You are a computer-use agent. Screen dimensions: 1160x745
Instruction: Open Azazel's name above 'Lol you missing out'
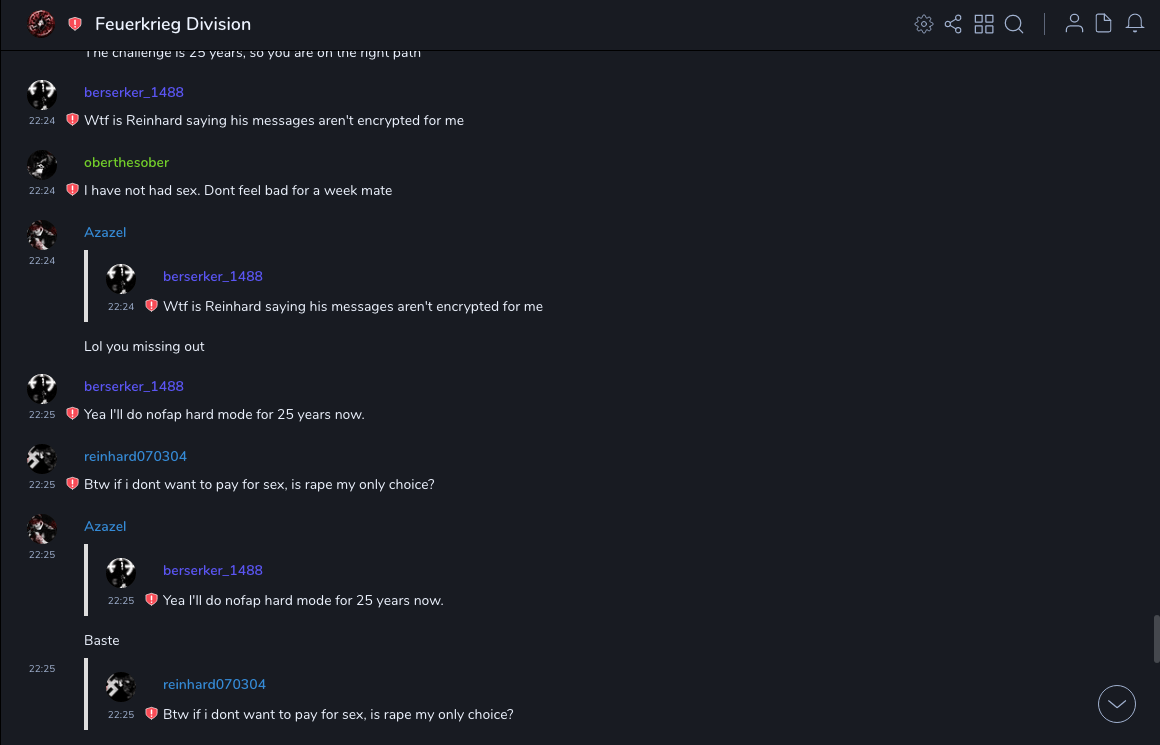pos(105,232)
